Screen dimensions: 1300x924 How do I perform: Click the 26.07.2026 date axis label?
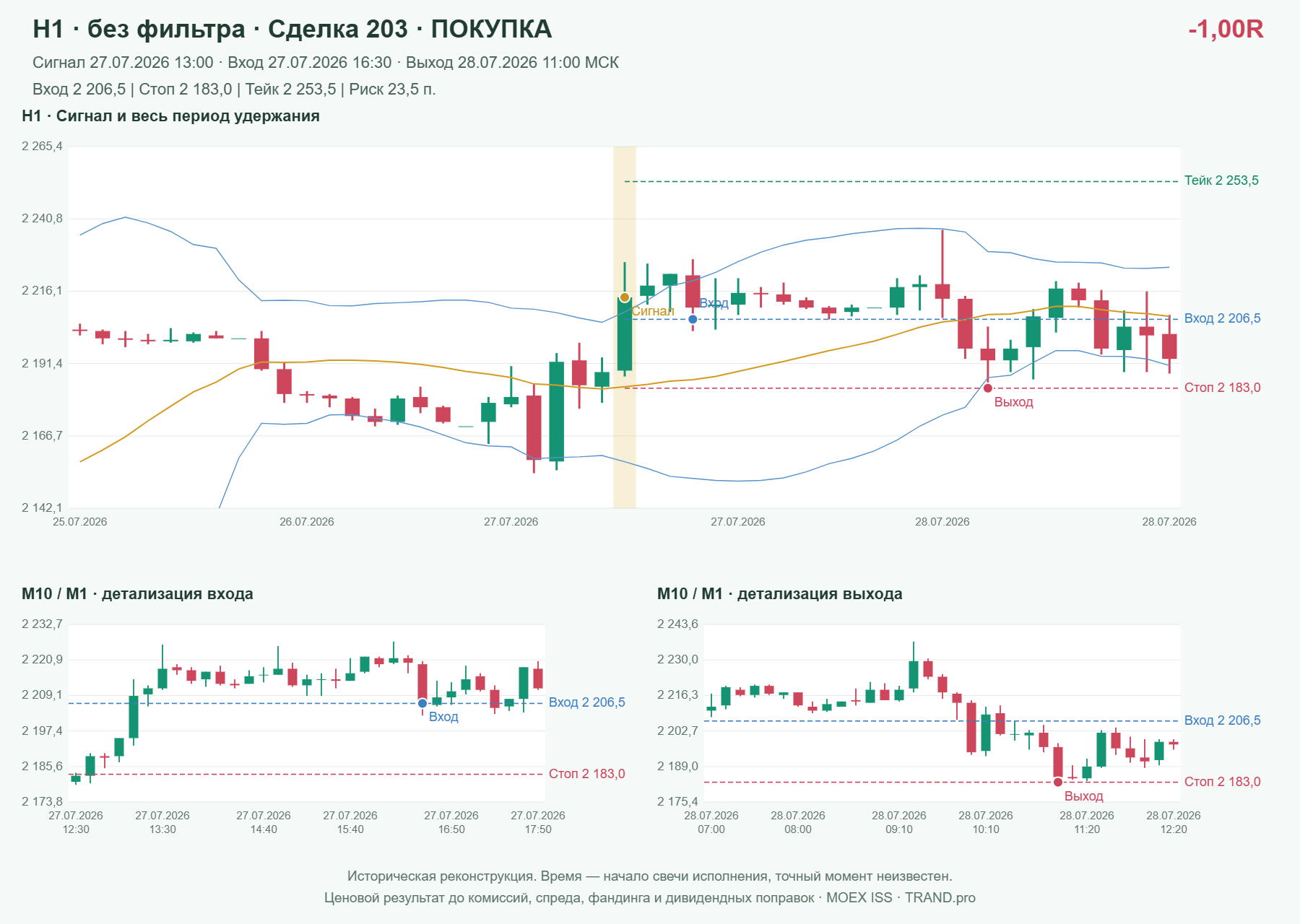(x=307, y=522)
